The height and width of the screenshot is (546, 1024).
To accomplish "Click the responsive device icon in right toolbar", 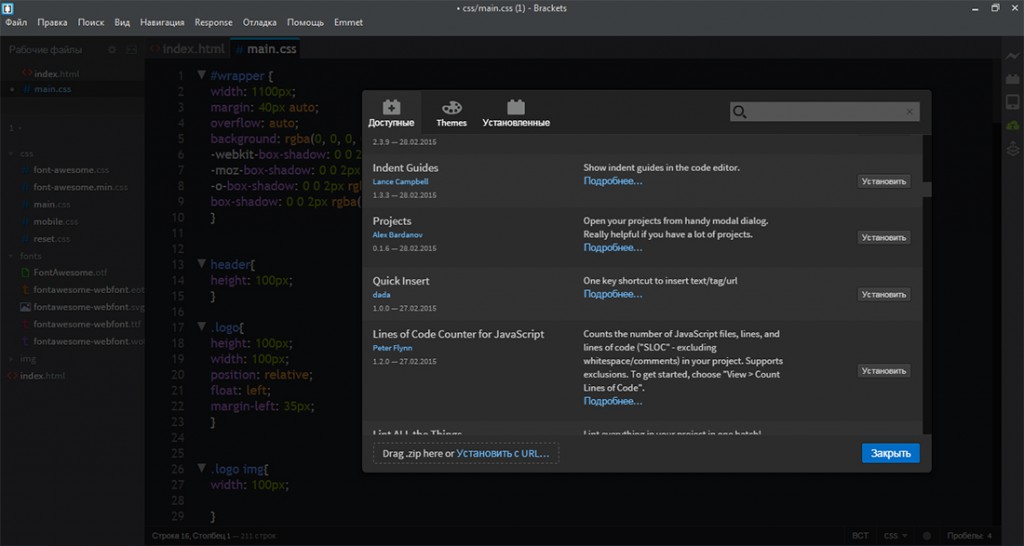I will pyautogui.click(x=1012, y=102).
